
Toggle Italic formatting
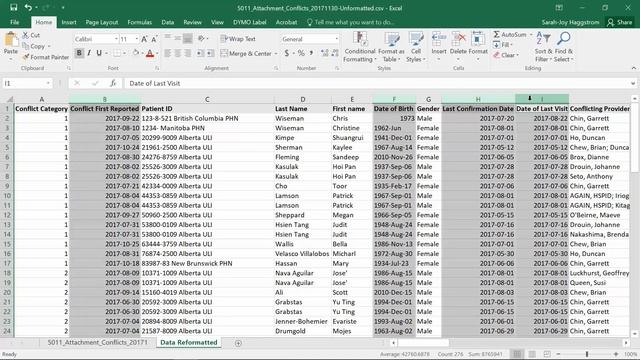pos(89,53)
